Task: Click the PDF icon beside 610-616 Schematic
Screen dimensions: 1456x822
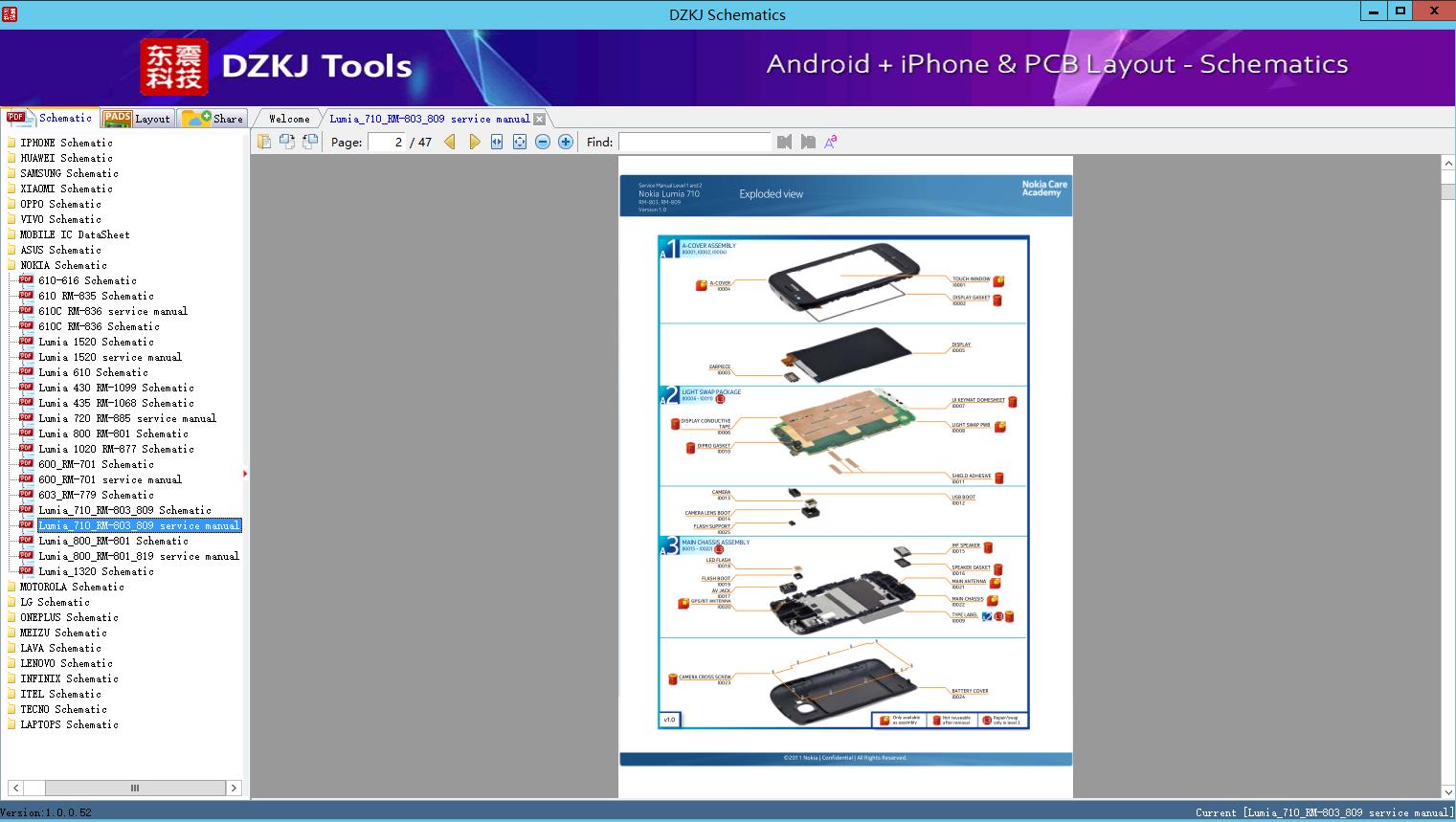Action: click(26, 280)
